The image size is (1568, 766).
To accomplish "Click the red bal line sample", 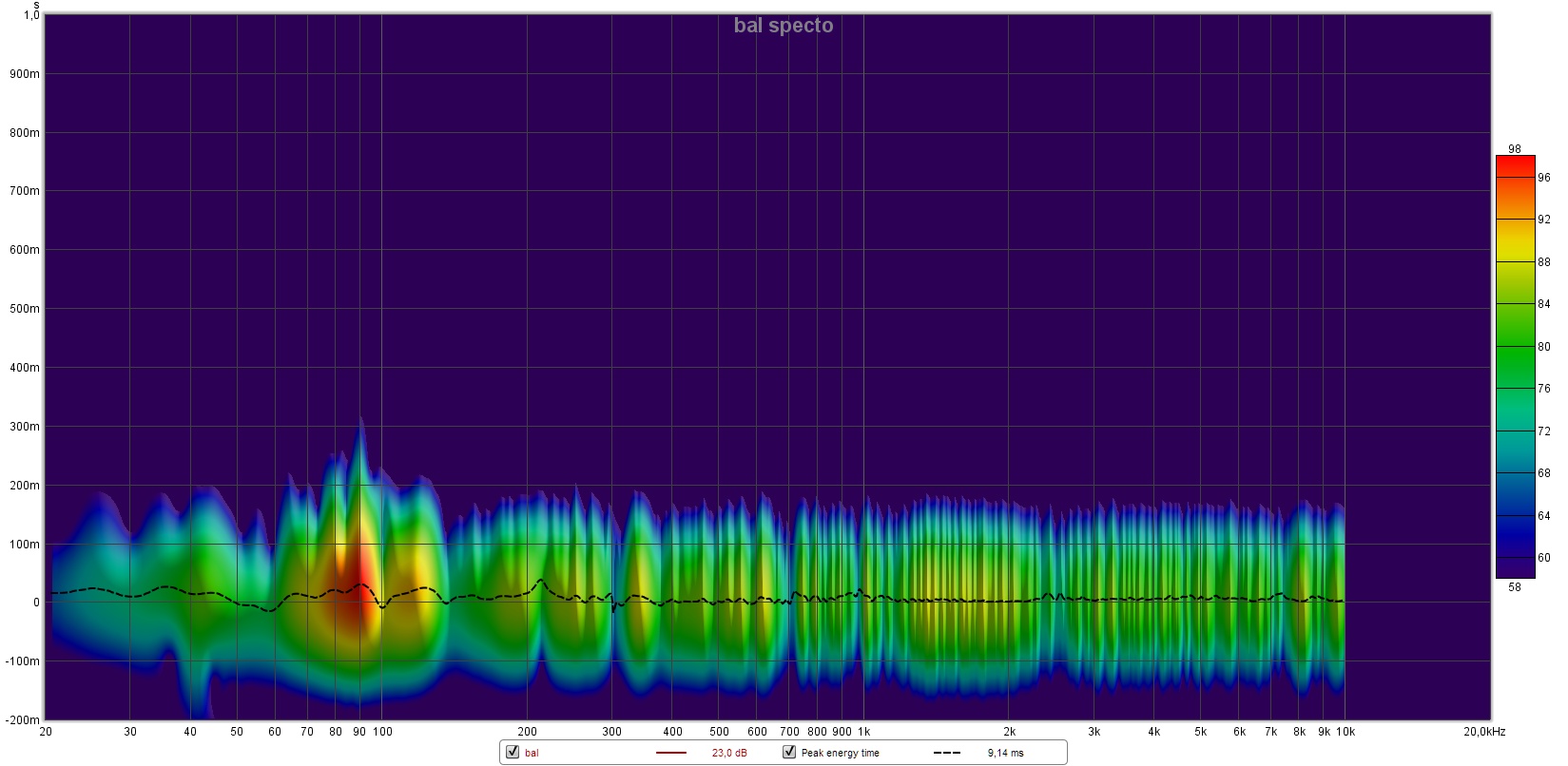I will click(x=670, y=753).
